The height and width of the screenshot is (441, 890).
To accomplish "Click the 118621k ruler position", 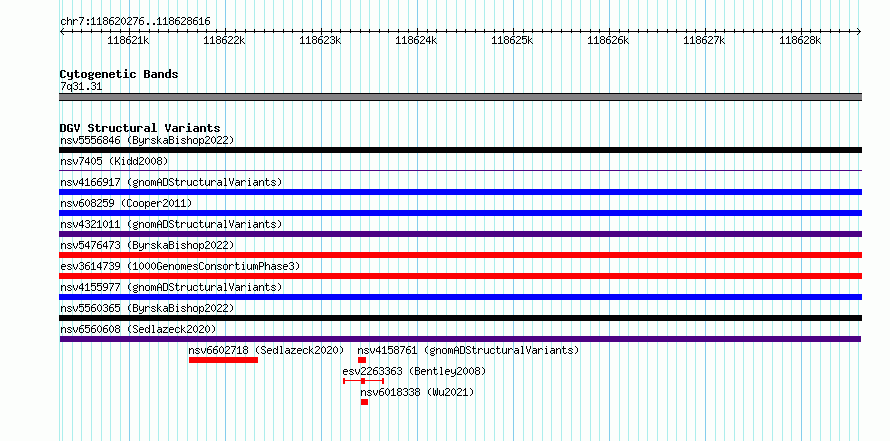I will (x=128, y=40).
